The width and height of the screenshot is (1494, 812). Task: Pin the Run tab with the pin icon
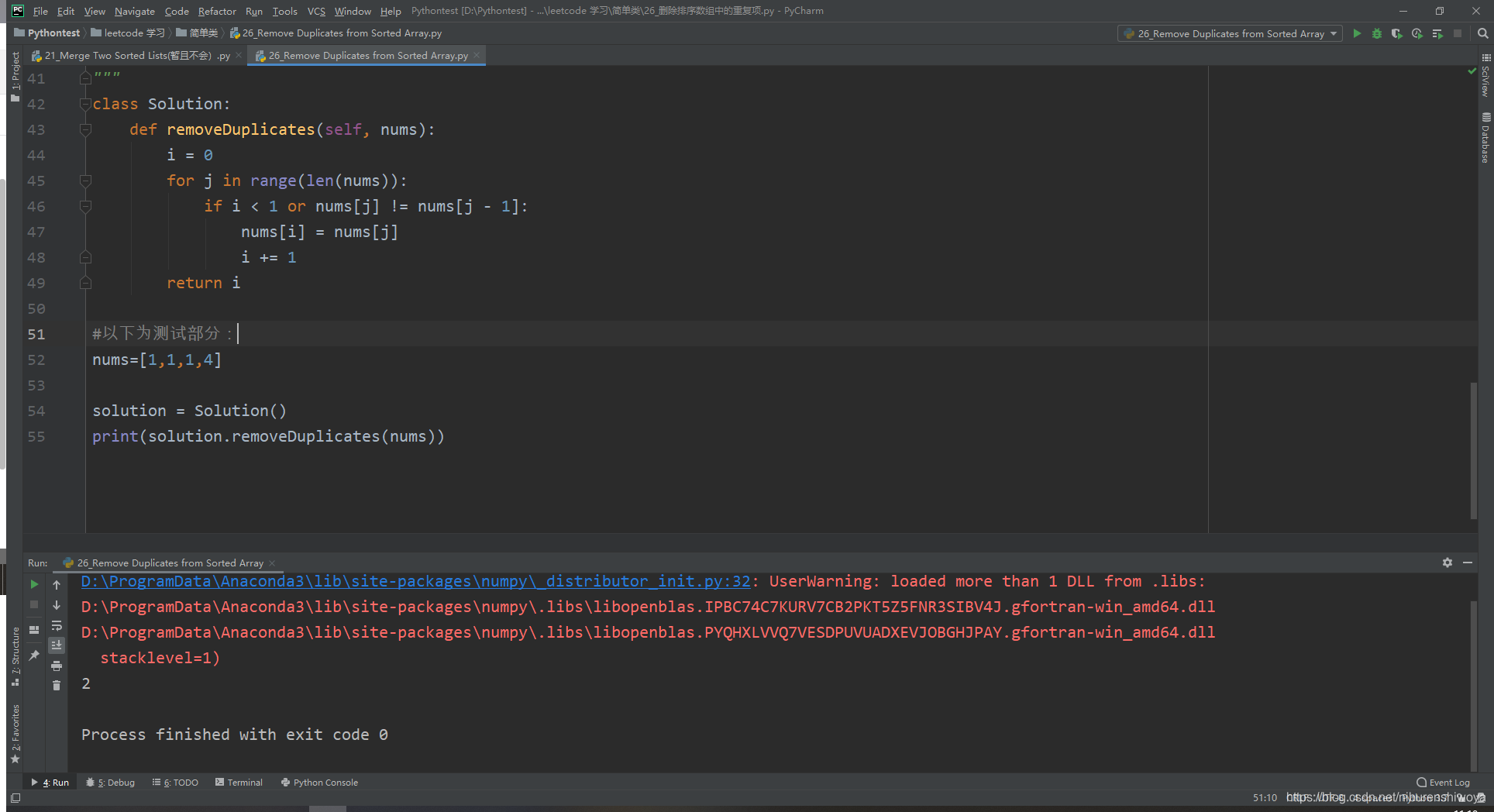coord(34,655)
